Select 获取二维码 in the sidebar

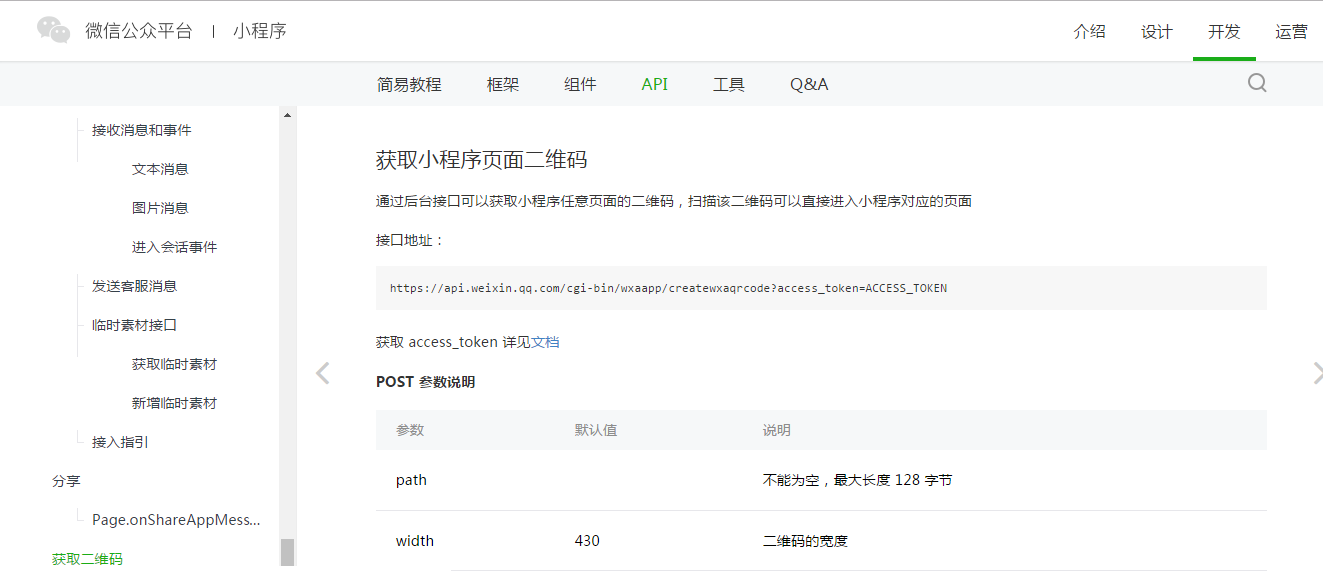tap(87, 559)
